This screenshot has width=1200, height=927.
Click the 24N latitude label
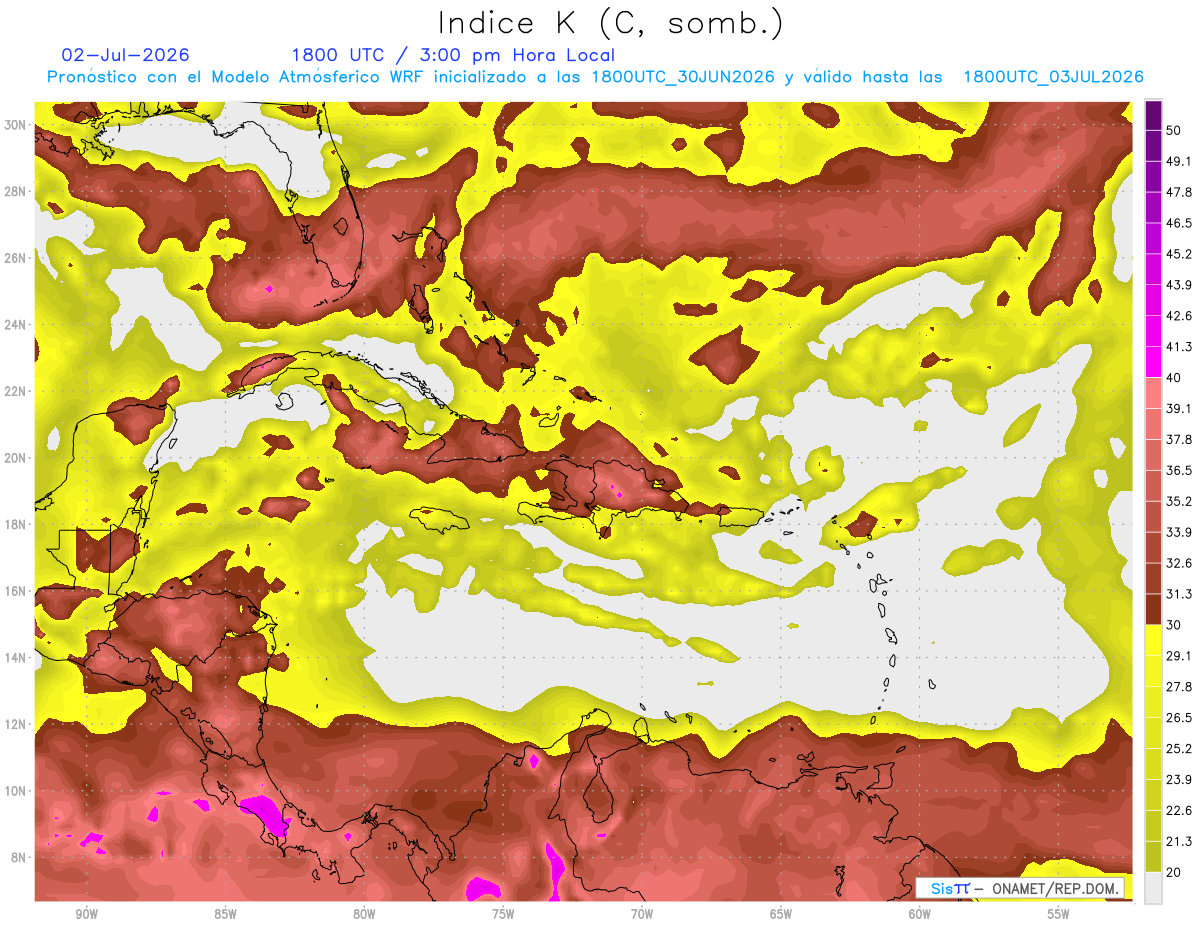[15, 324]
